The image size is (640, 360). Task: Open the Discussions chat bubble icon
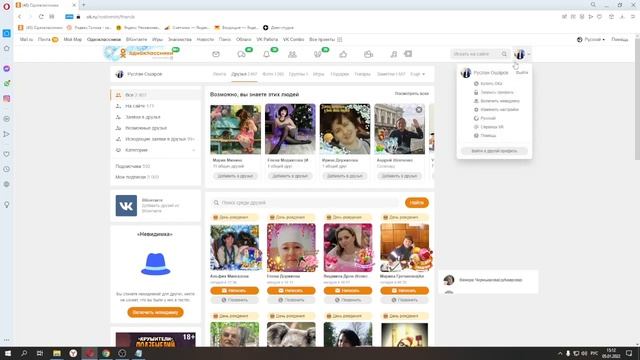coord(242,54)
